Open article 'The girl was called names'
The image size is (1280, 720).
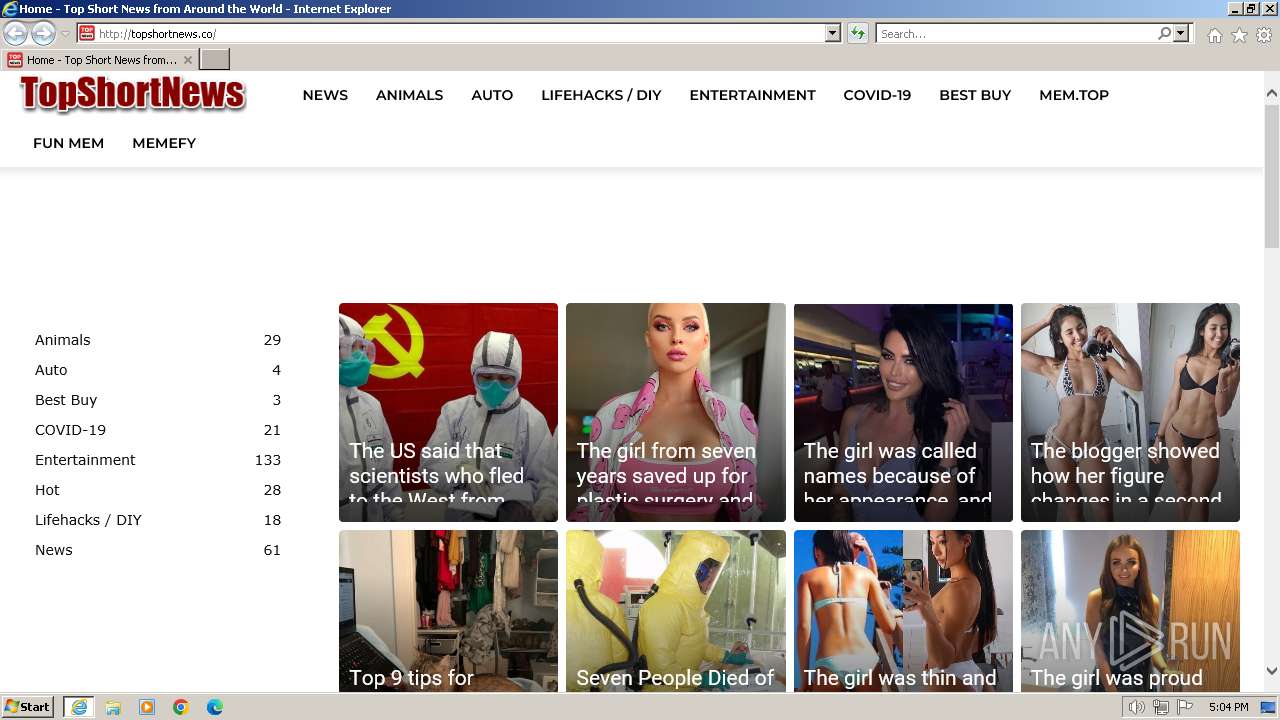(x=903, y=412)
